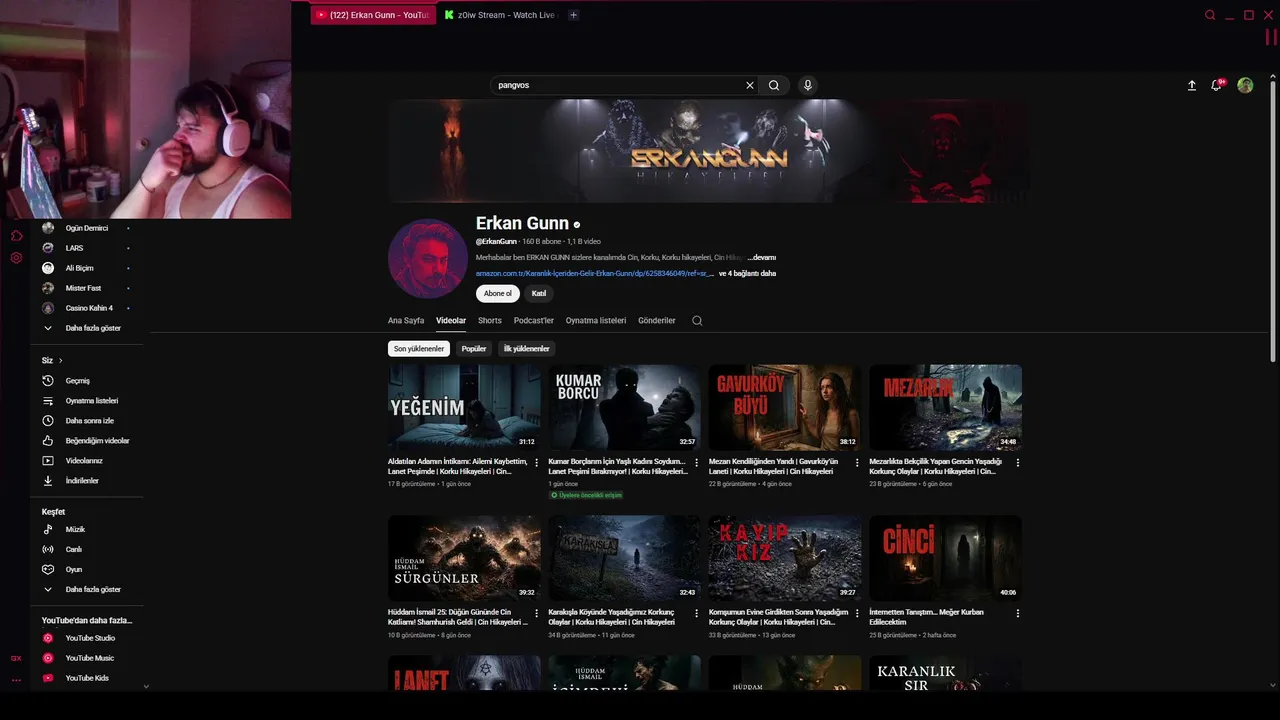Screen dimensions: 1280x720
Task: Open Opera GX extensions cube icon in sidebar
Action: (16, 236)
